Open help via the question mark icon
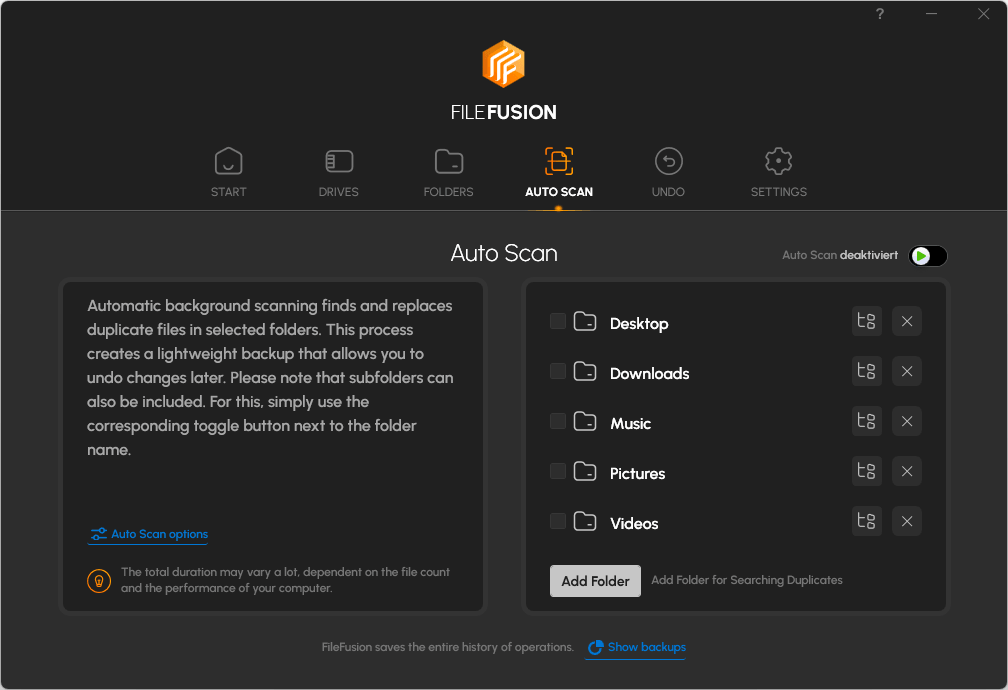Image resolution: width=1008 pixels, height=690 pixels. tap(879, 14)
